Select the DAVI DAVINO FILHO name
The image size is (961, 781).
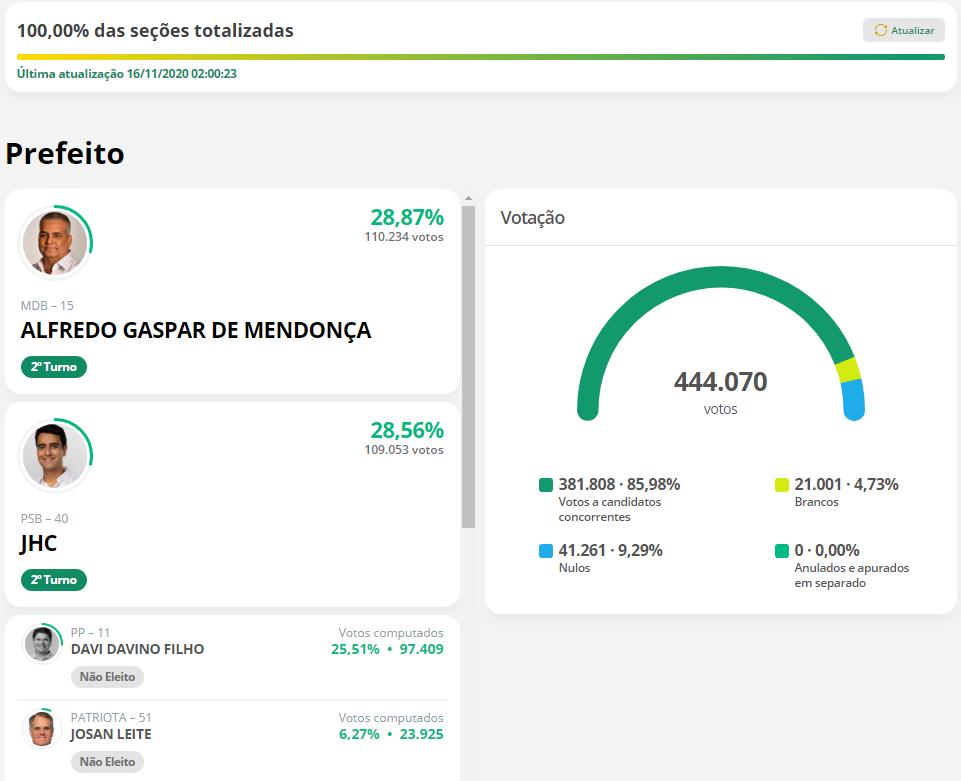137,649
